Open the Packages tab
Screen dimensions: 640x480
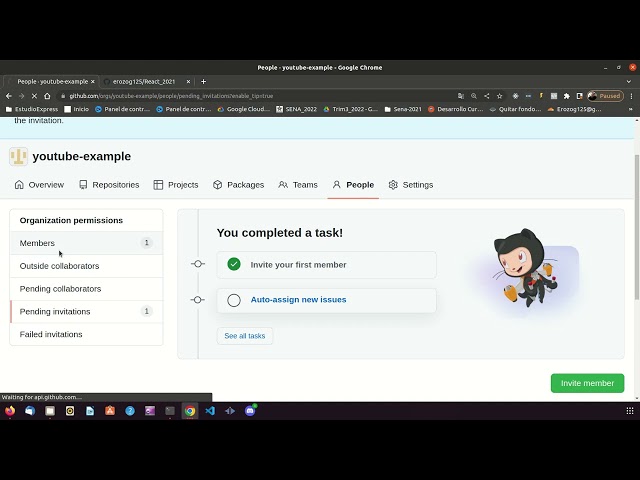click(238, 185)
